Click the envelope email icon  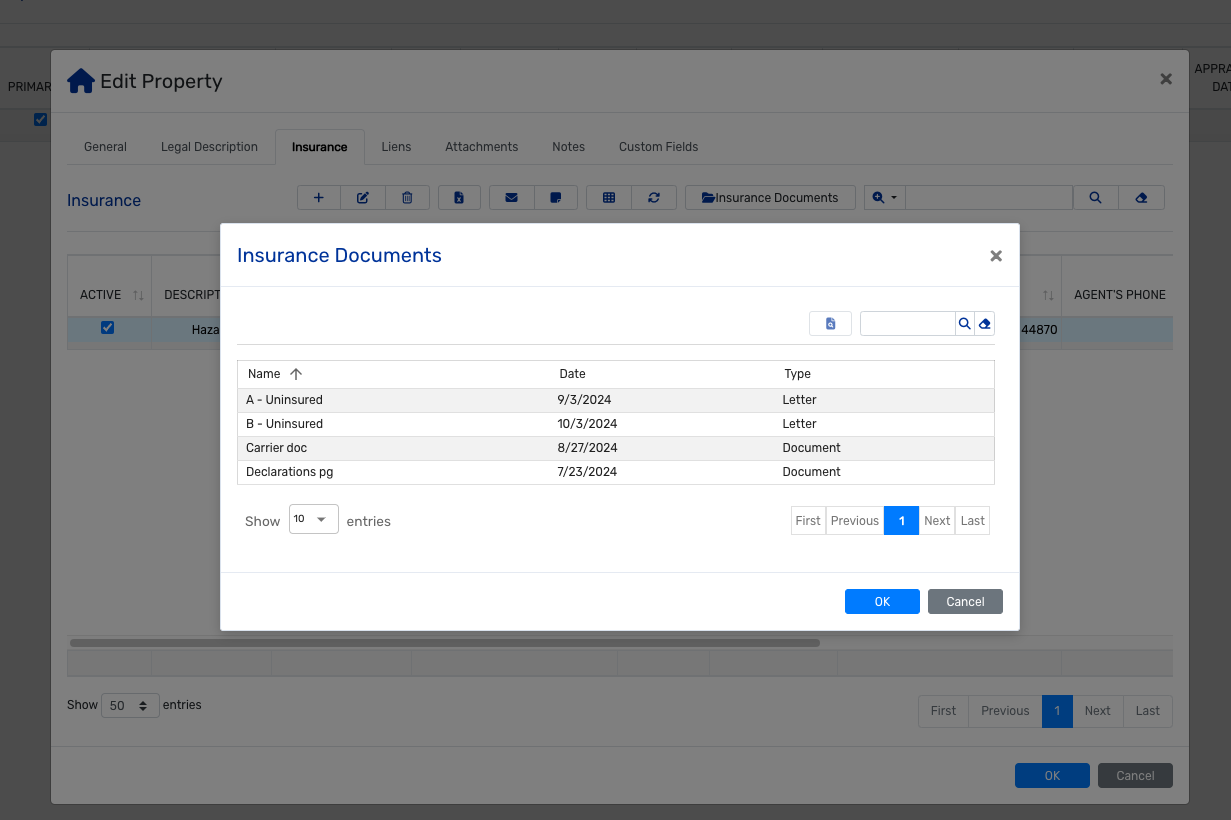(x=512, y=198)
